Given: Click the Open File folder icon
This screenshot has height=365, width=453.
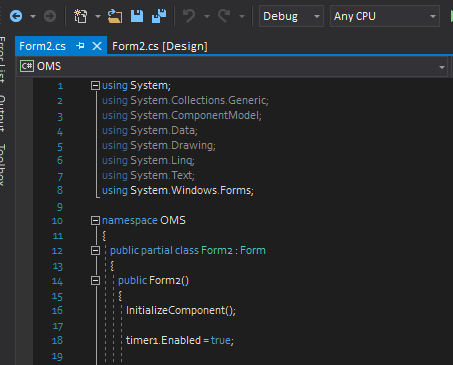Looking at the screenshot, I should [x=115, y=16].
